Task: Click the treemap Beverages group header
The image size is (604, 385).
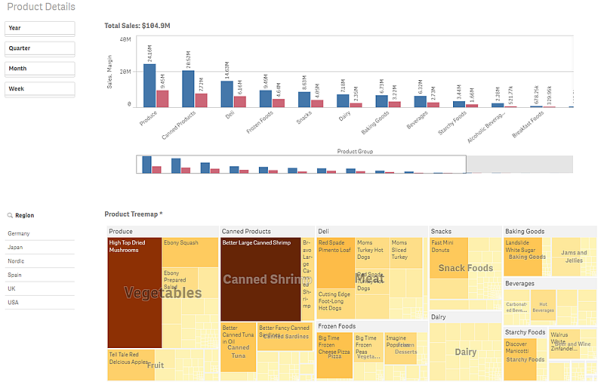Action: tap(550, 284)
